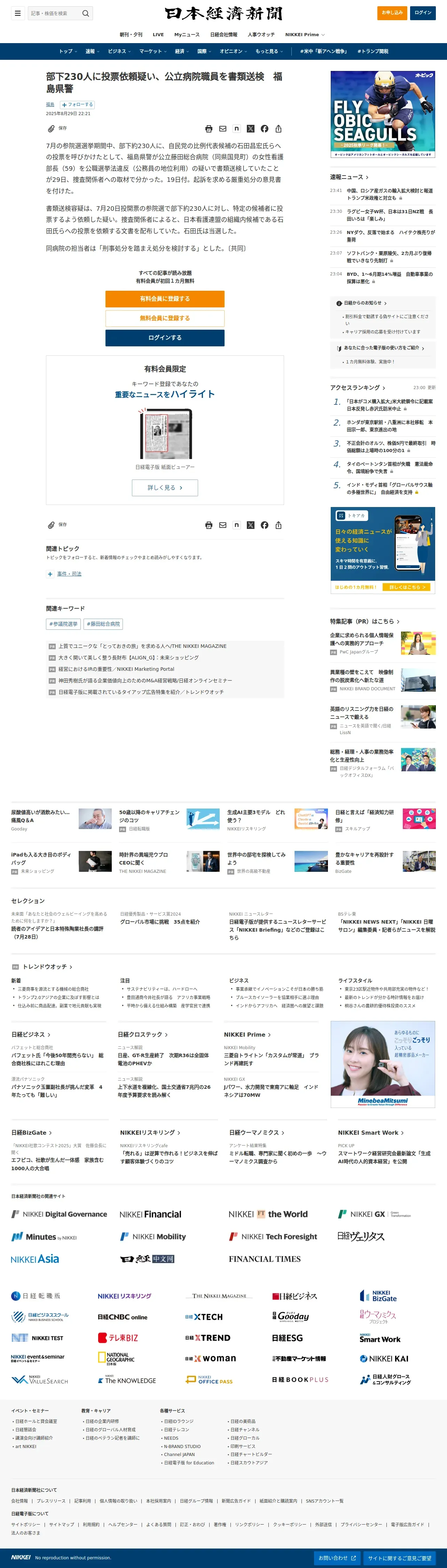The height and width of the screenshot is (1568, 447).
Task: Click the note icon below the paid-member box
Action: point(237,525)
